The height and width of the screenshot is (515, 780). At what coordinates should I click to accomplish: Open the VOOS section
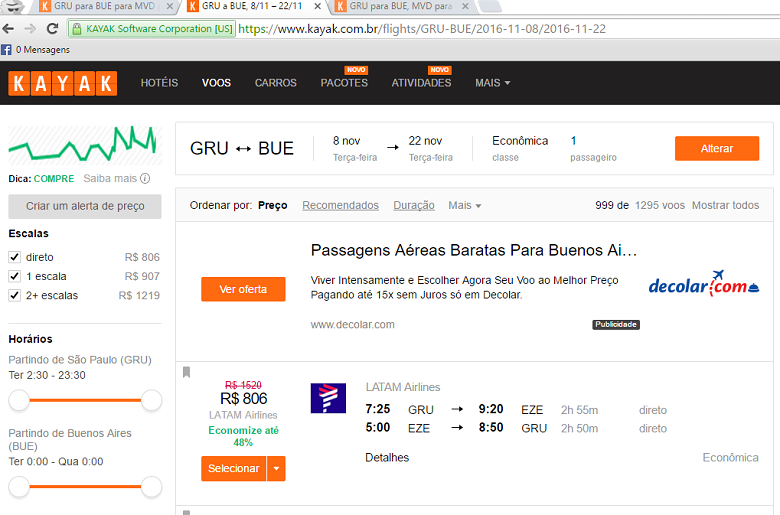[216, 83]
